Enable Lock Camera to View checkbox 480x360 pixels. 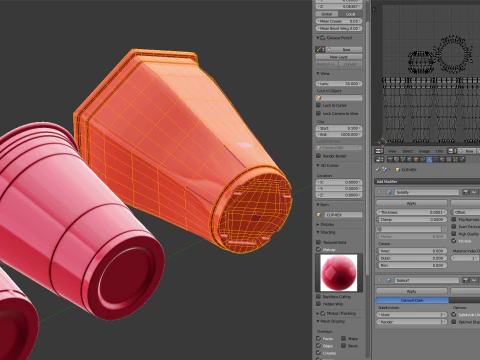click(318, 113)
